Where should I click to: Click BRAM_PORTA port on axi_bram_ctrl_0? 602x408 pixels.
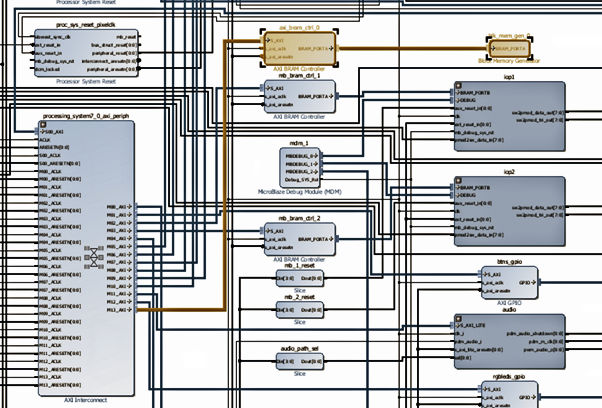pyautogui.click(x=316, y=48)
